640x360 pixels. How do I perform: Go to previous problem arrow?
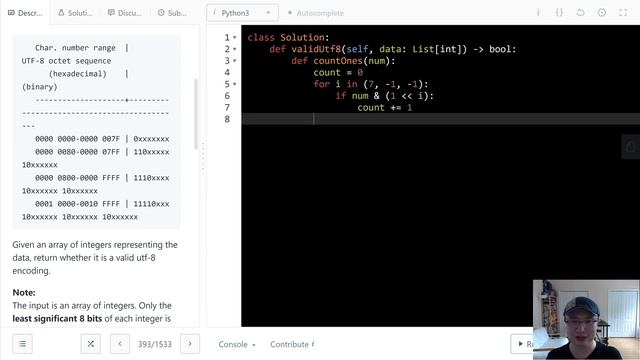[120, 344]
